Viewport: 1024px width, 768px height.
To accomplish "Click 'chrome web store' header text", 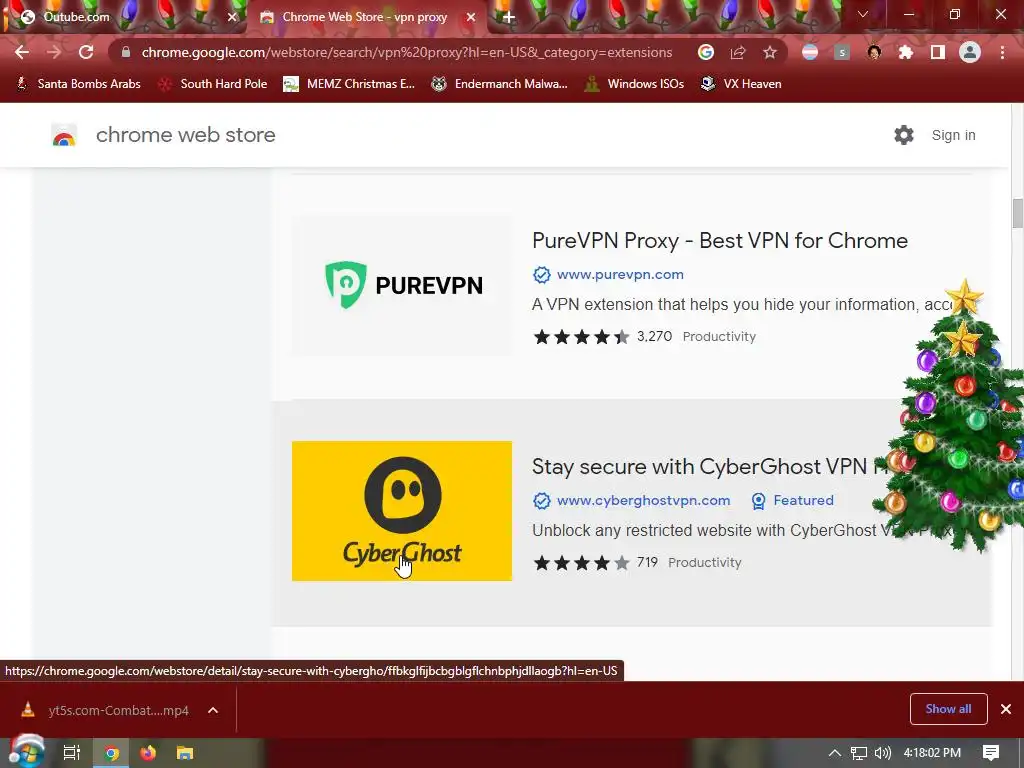I will (185, 135).
